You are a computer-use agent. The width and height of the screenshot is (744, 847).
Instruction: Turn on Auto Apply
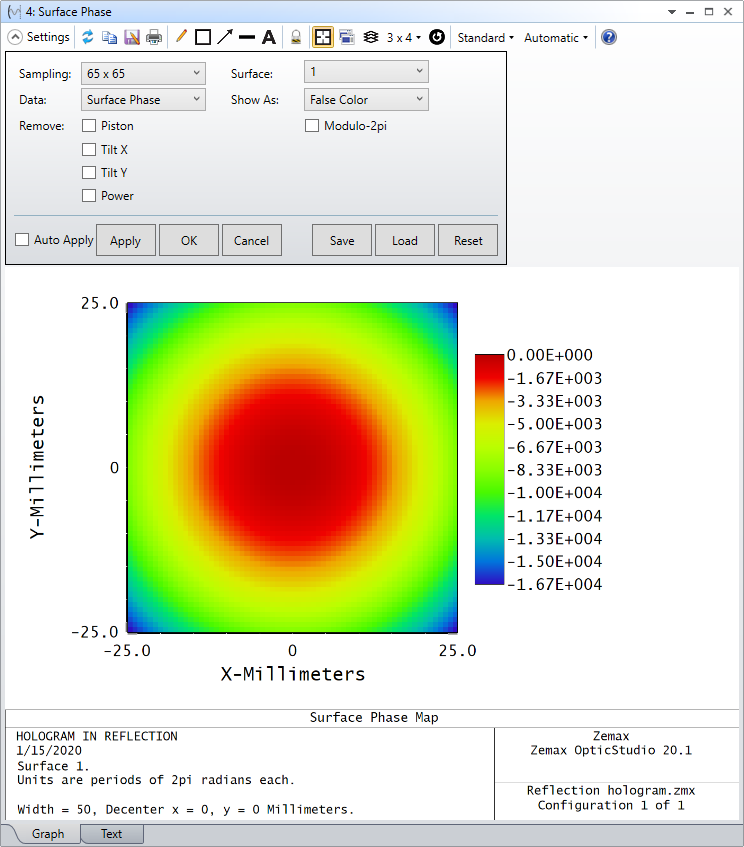point(22,240)
